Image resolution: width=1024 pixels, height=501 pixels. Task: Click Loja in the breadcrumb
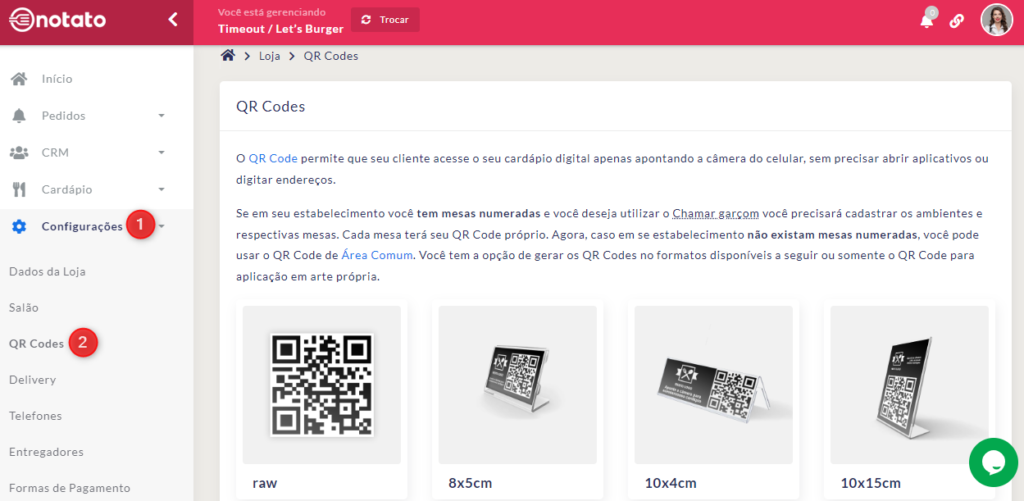[x=269, y=56]
